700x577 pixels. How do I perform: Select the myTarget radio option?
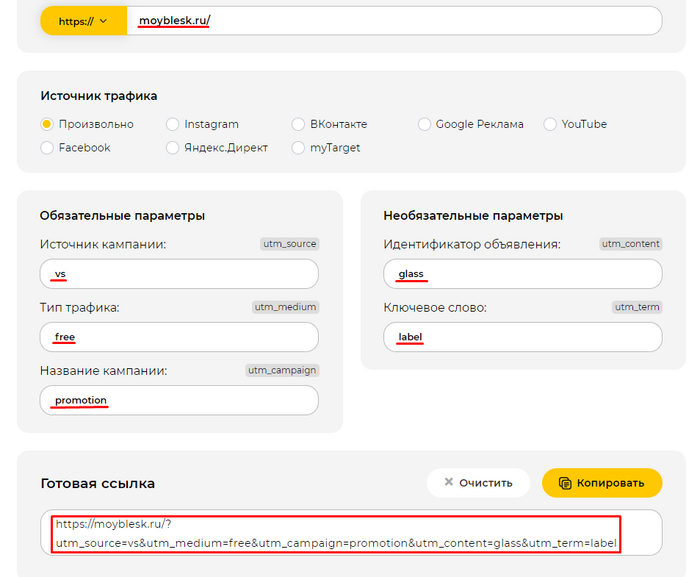tap(299, 147)
